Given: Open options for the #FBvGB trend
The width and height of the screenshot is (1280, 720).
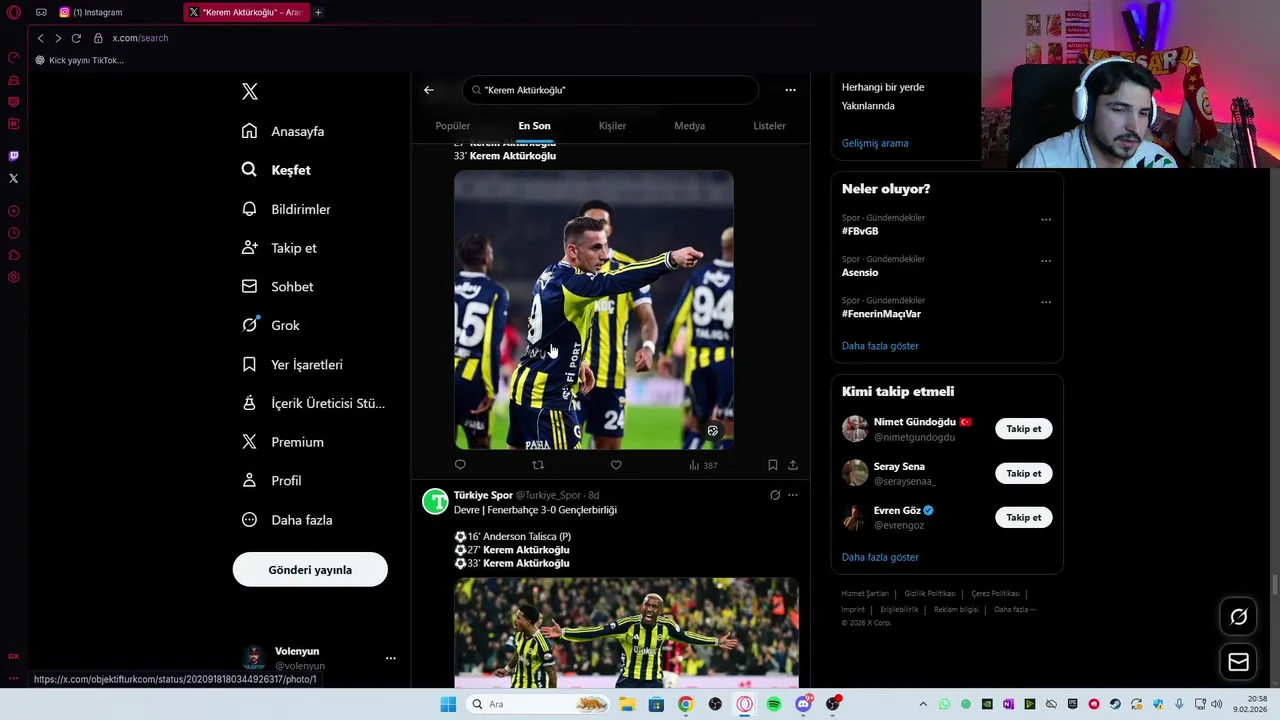Looking at the screenshot, I should [1046, 220].
